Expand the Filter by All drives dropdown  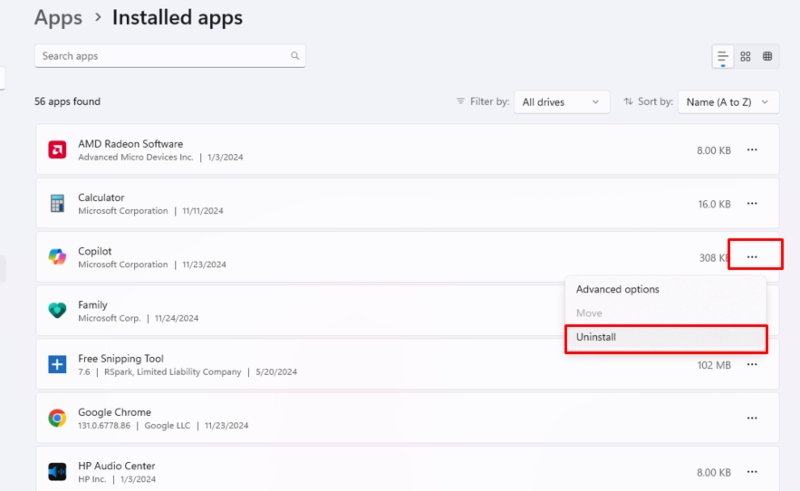click(562, 102)
